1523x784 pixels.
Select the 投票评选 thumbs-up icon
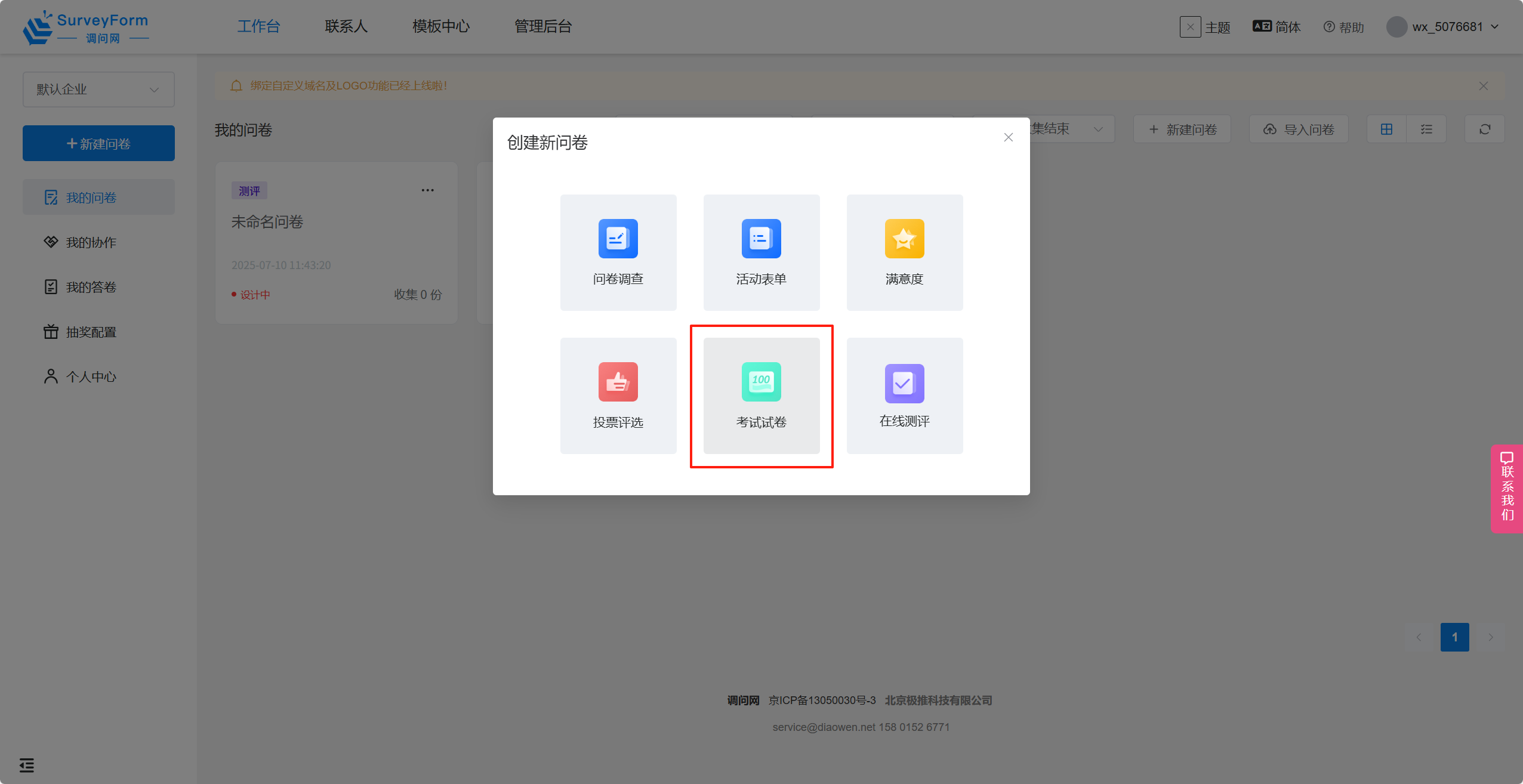pyautogui.click(x=618, y=382)
